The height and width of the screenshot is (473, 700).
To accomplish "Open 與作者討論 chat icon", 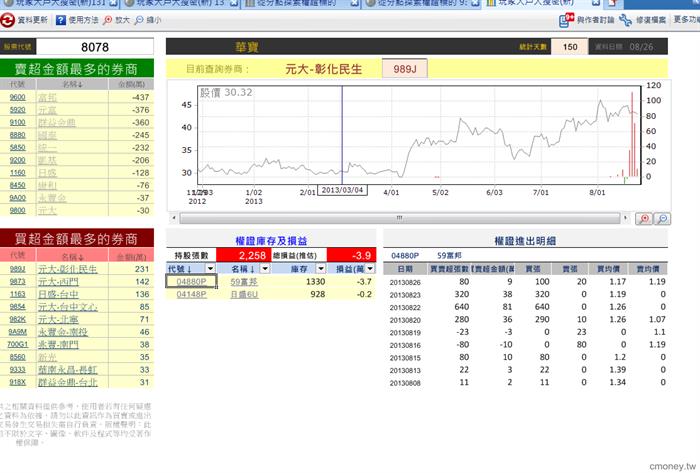I will [x=566, y=20].
